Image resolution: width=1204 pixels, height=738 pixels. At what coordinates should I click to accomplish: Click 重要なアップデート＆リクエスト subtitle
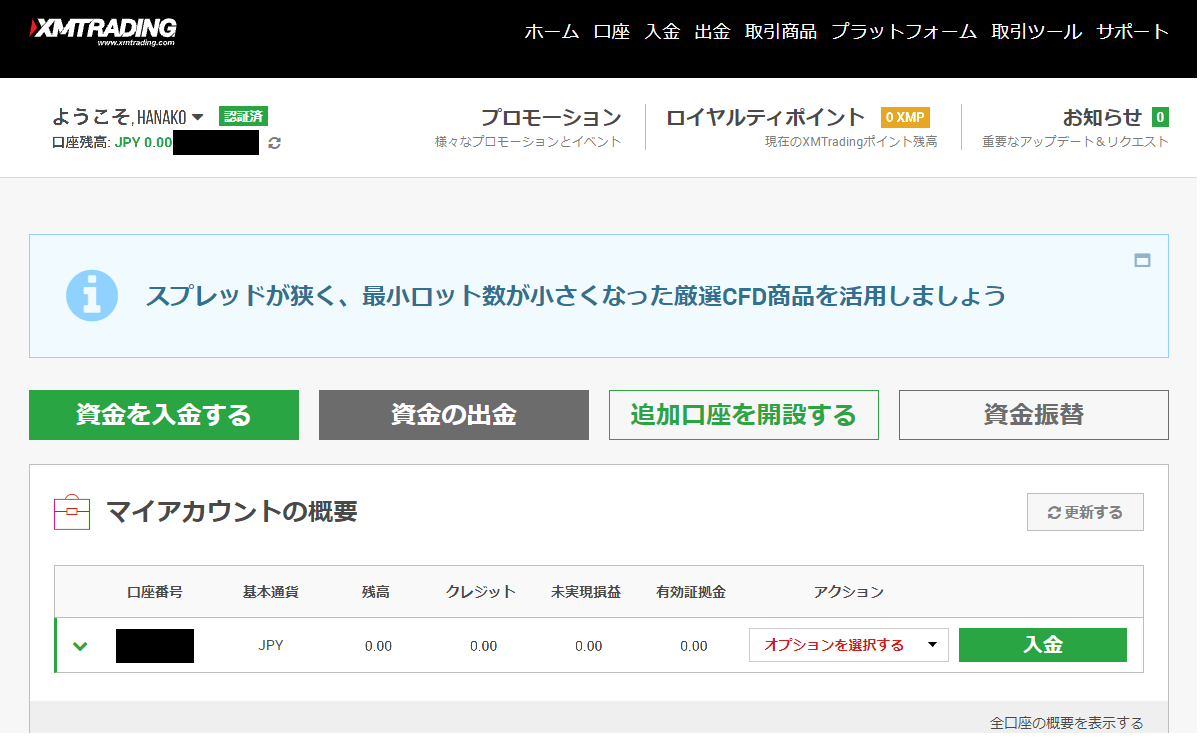click(x=1075, y=142)
